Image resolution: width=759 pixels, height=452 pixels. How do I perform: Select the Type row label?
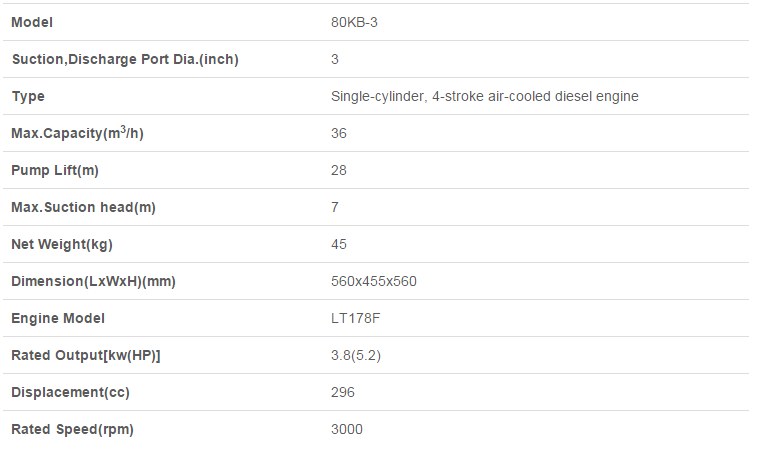pos(28,96)
